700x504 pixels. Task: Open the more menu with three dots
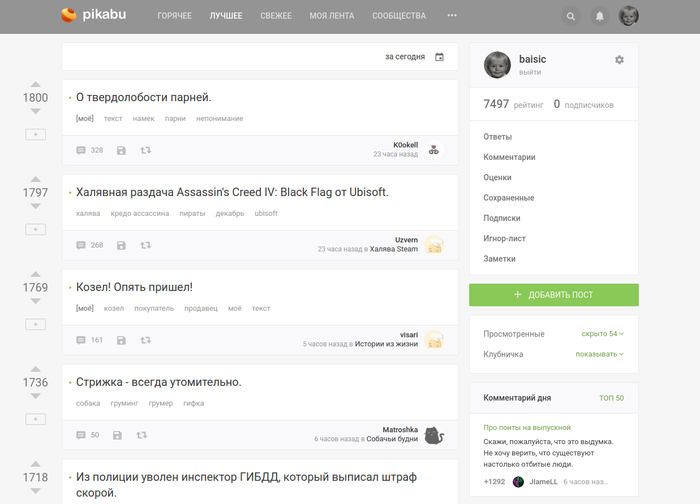pyautogui.click(x=452, y=16)
